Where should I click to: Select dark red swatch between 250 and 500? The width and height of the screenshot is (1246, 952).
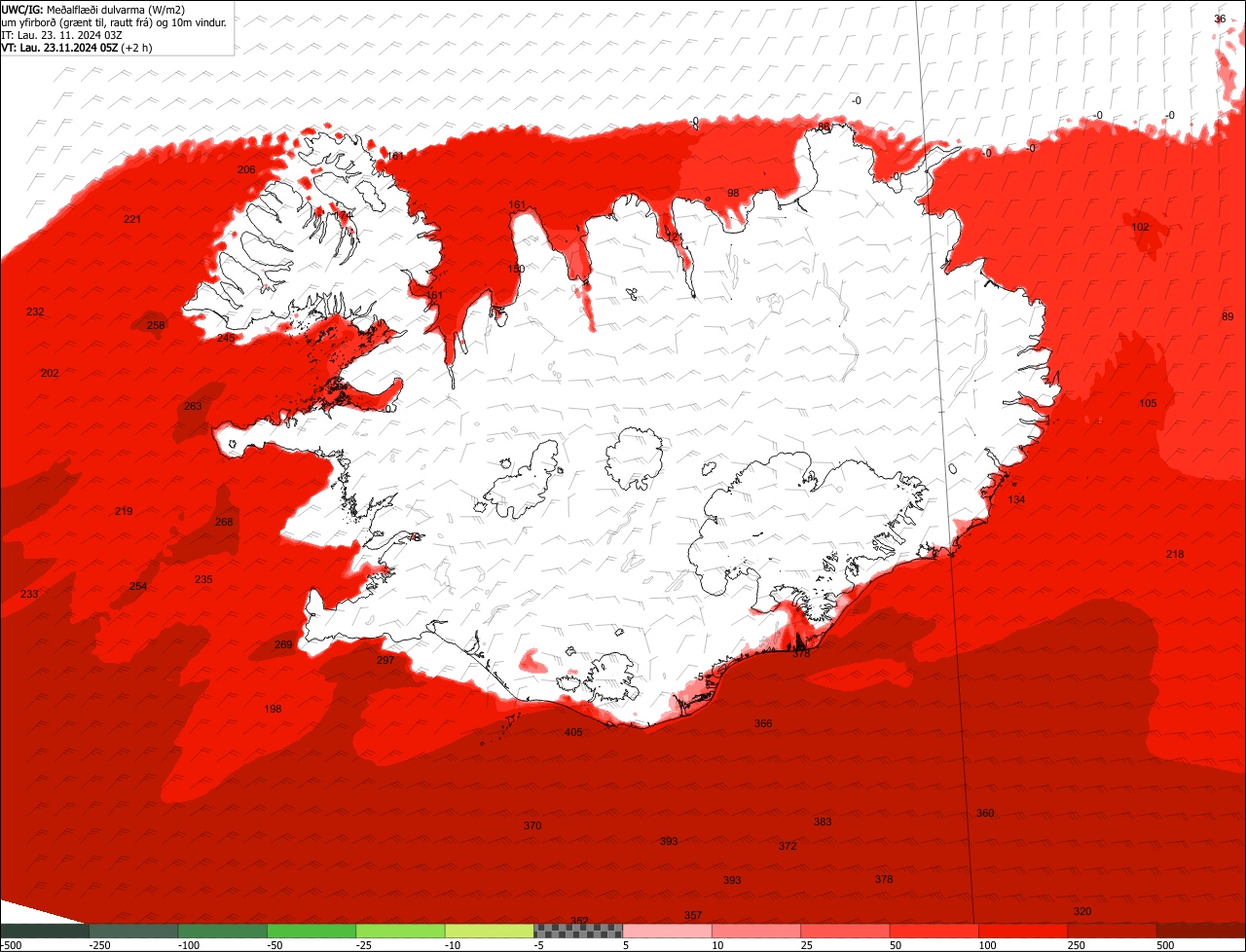coord(1113,931)
